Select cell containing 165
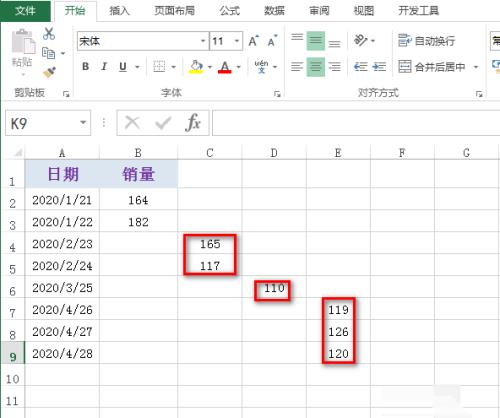 (210, 244)
